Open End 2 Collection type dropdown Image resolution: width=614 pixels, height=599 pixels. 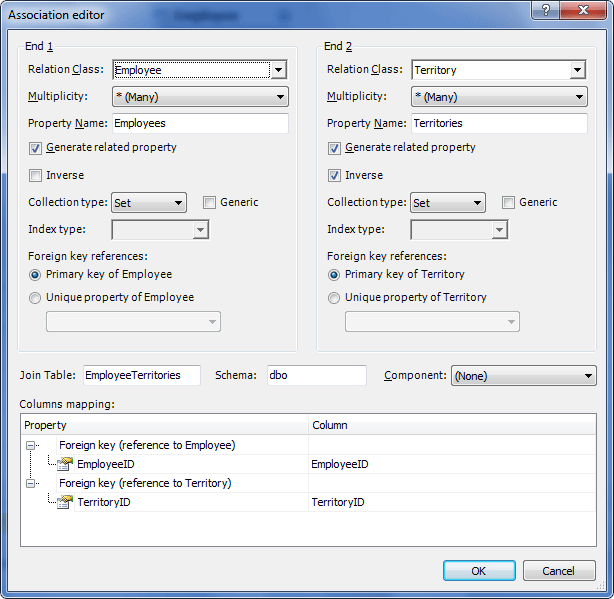pyautogui.click(x=448, y=203)
